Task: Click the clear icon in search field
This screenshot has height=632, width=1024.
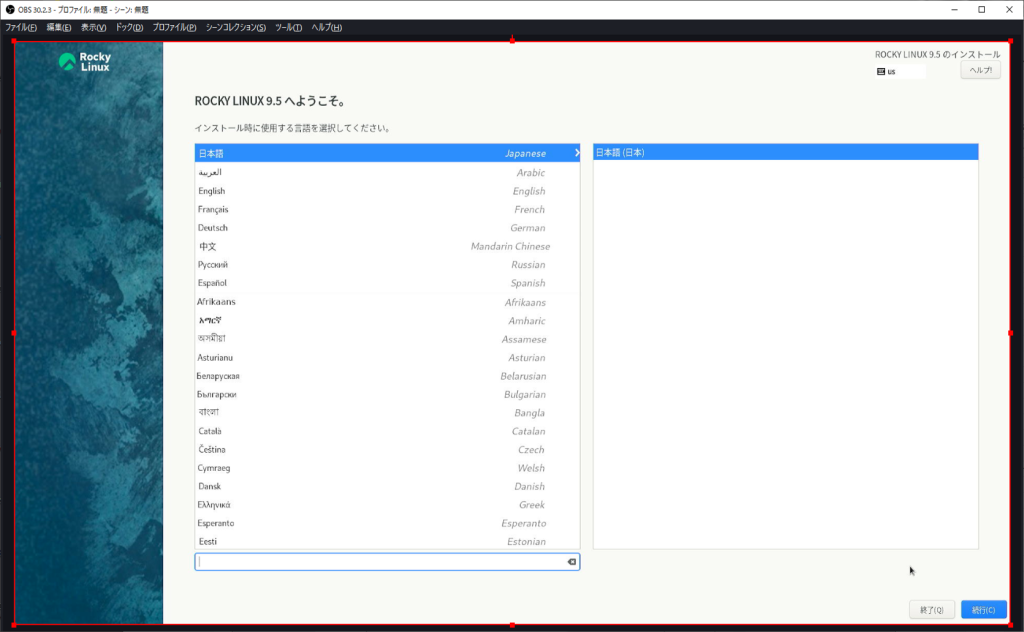Action: tap(572, 562)
